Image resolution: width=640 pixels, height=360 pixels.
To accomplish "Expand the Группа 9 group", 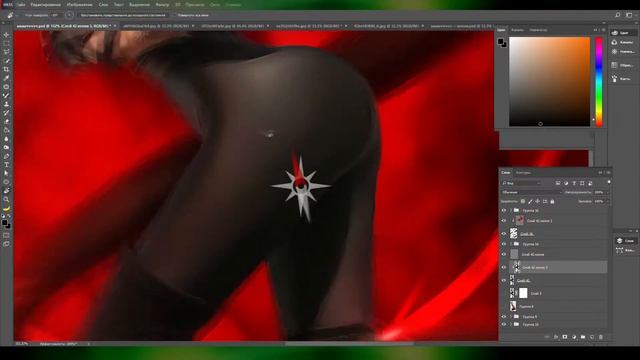I will 511,317.
